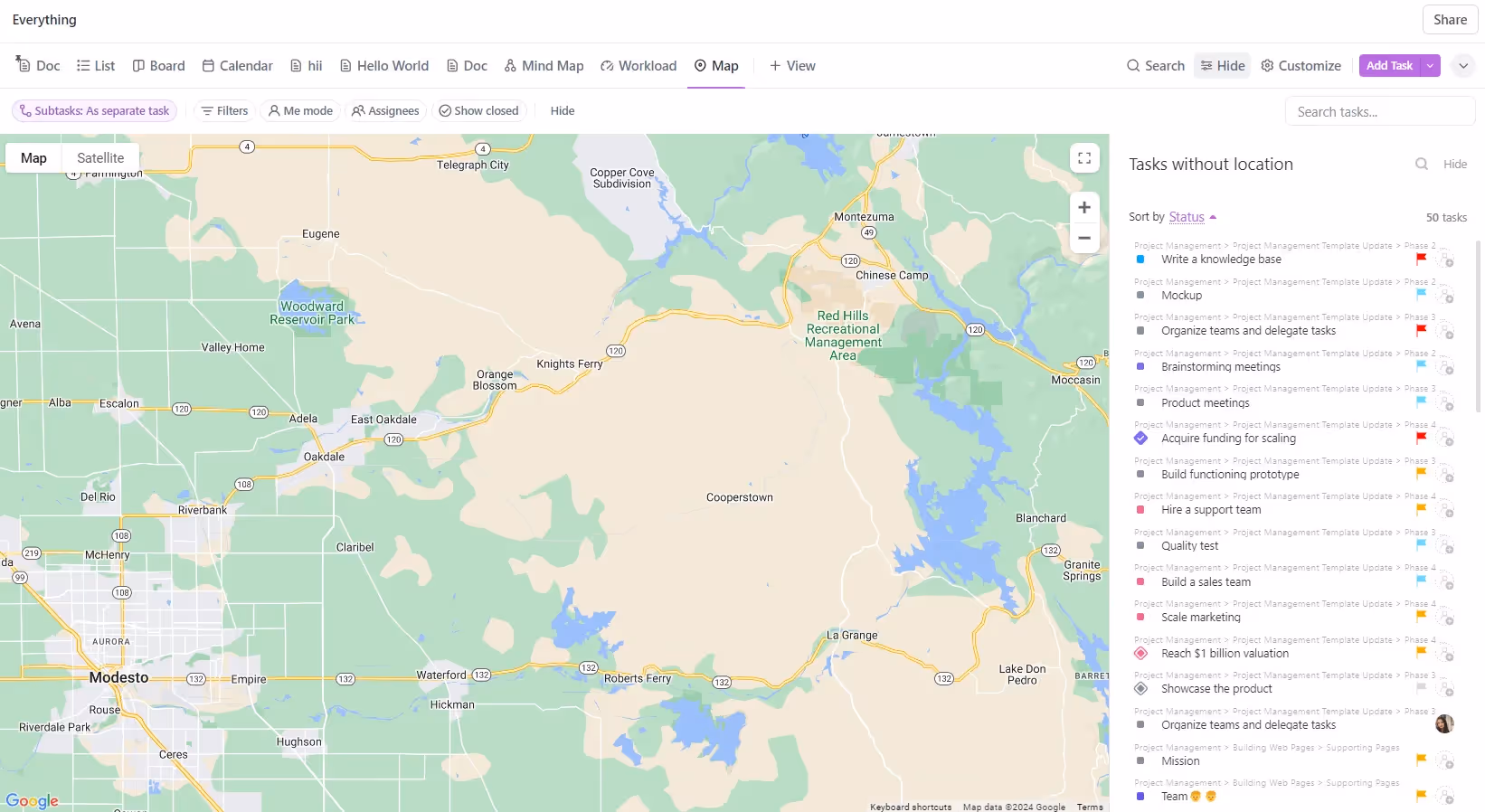Open Add Task dropdown arrow

(x=1430, y=65)
